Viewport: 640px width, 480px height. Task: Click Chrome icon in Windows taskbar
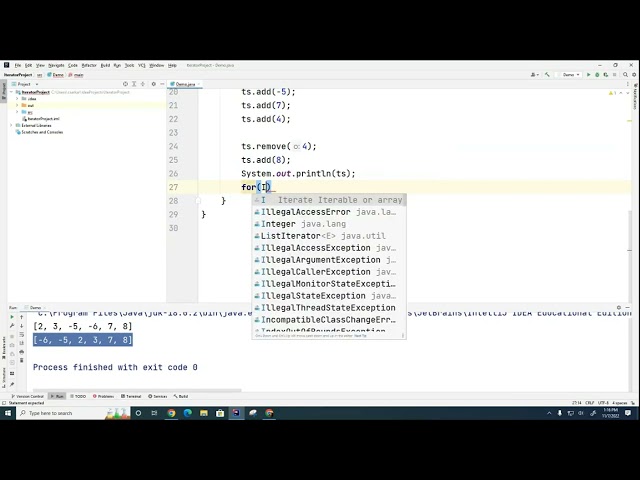pyautogui.click(x=172, y=412)
